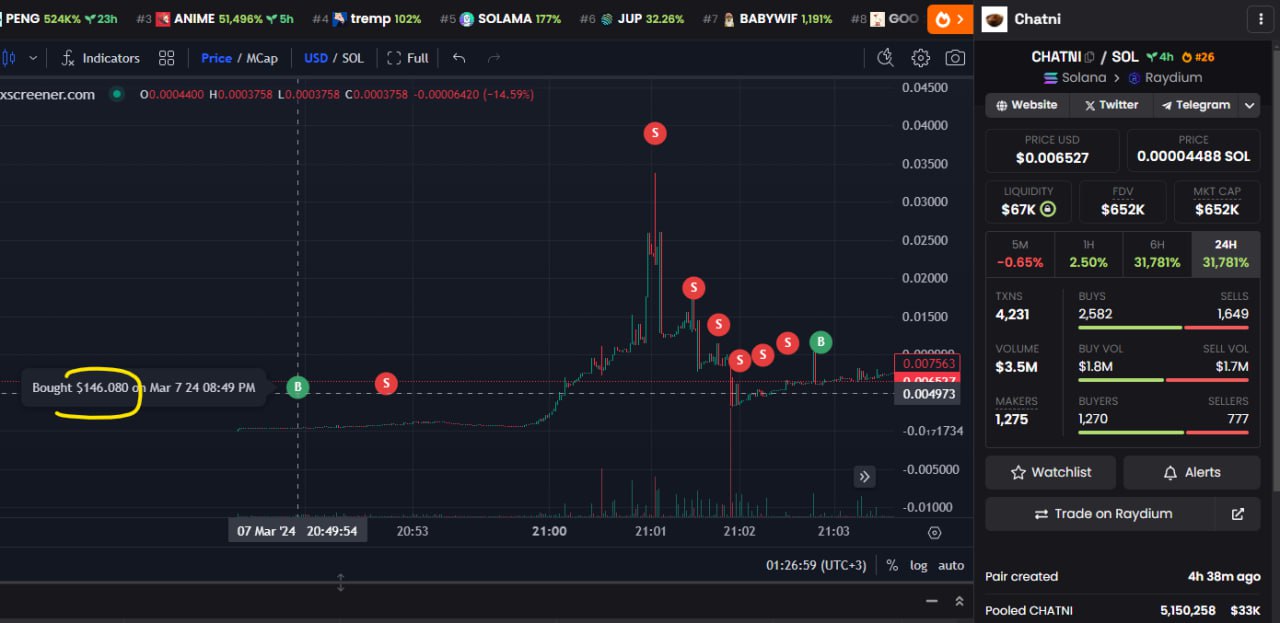Click the Raydium DEX label
Image resolution: width=1280 pixels, height=623 pixels.
[x=1166, y=78]
